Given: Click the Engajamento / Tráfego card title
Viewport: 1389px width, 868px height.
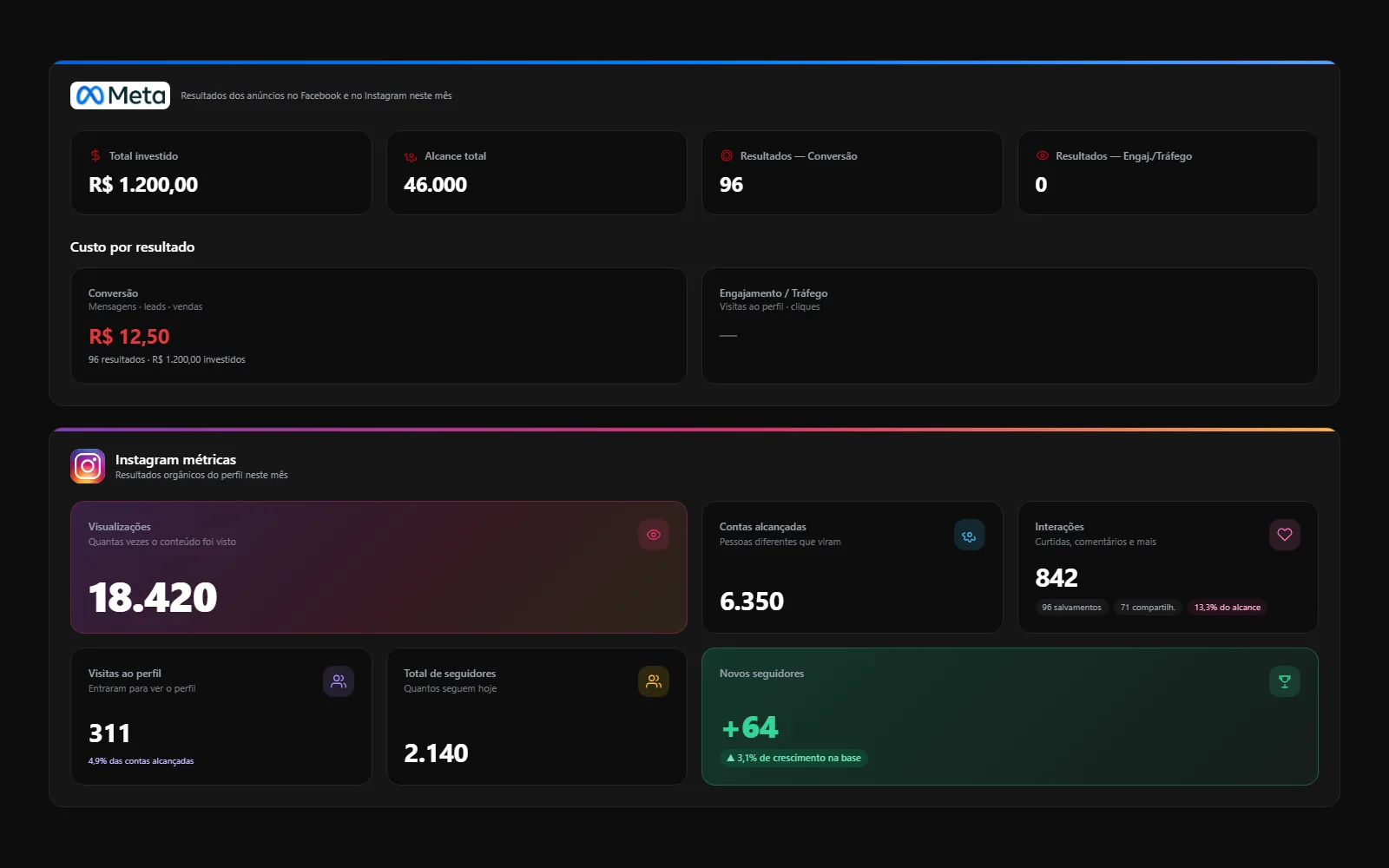Looking at the screenshot, I should pyautogui.click(x=773, y=293).
